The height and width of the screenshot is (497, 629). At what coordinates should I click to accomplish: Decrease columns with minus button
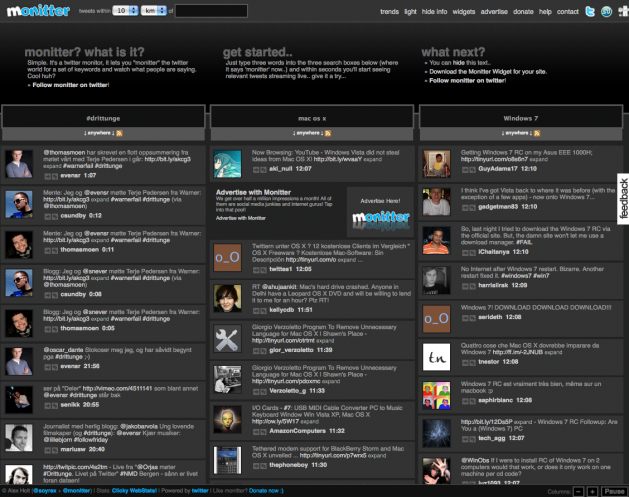578,491
